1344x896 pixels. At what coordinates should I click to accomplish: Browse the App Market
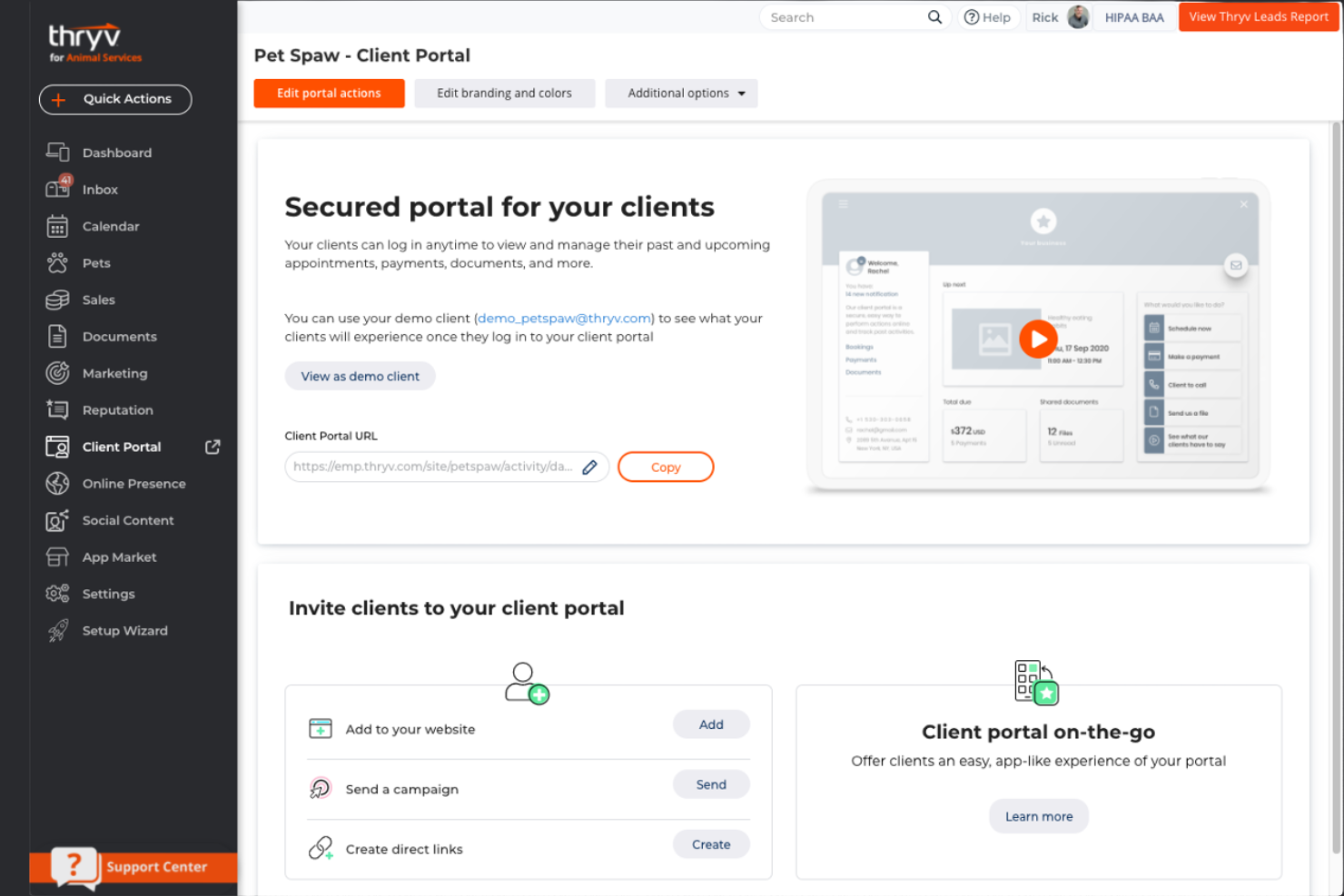click(x=119, y=556)
